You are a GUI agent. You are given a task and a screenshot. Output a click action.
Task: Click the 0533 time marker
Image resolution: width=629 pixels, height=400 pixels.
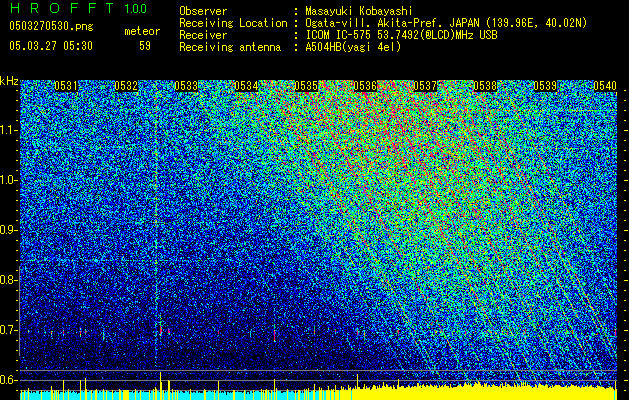pyautogui.click(x=186, y=86)
